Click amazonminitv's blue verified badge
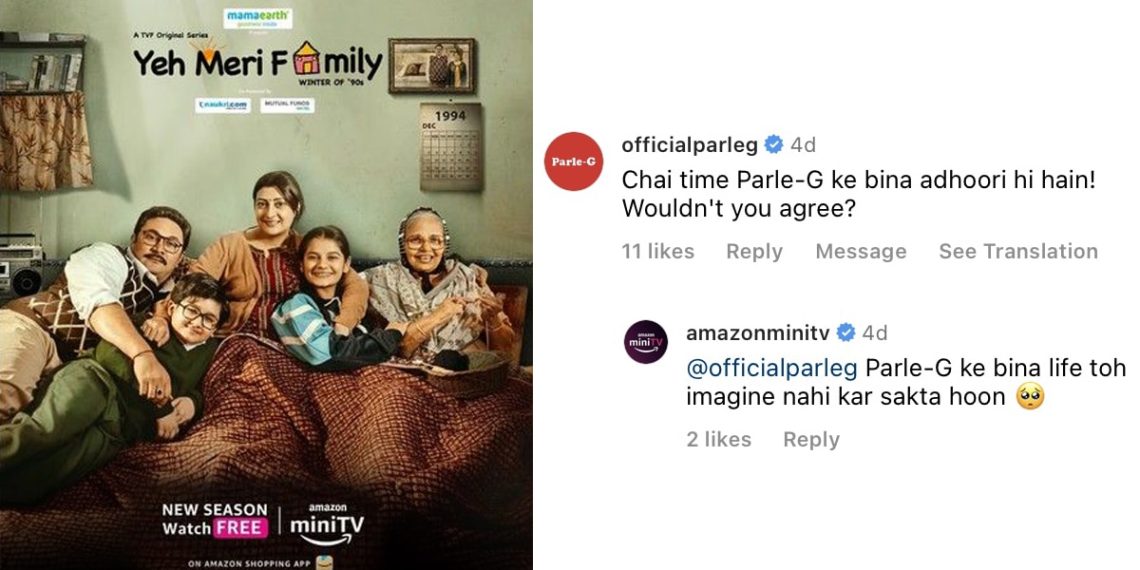The height and width of the screenshot is (570, 1140). (x=846, y=333)
